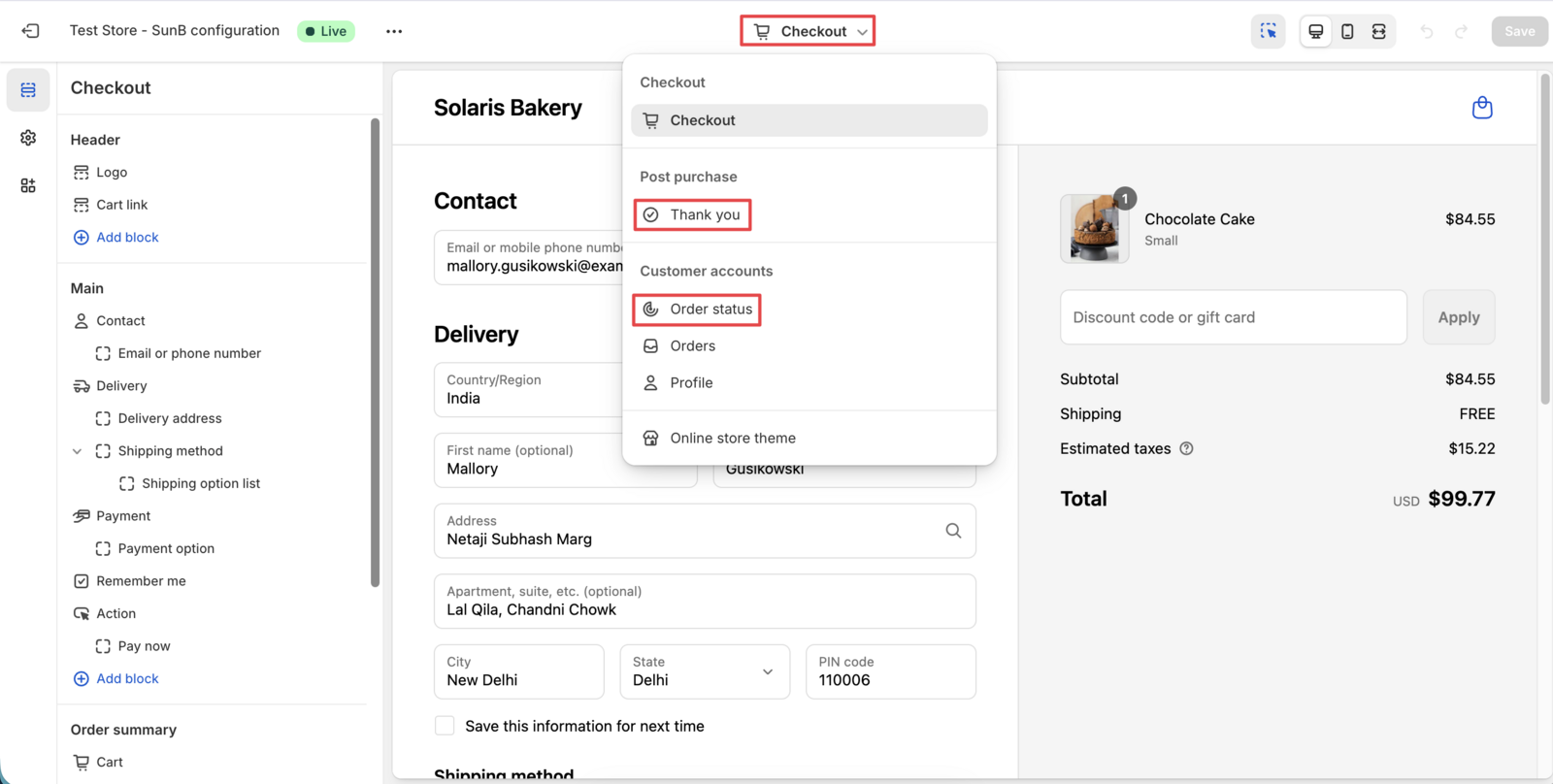Image resolution: width=1553 pixels, height=784 pixels.
Task: Select the Cart item under Order summary
Action: (110, 762)
